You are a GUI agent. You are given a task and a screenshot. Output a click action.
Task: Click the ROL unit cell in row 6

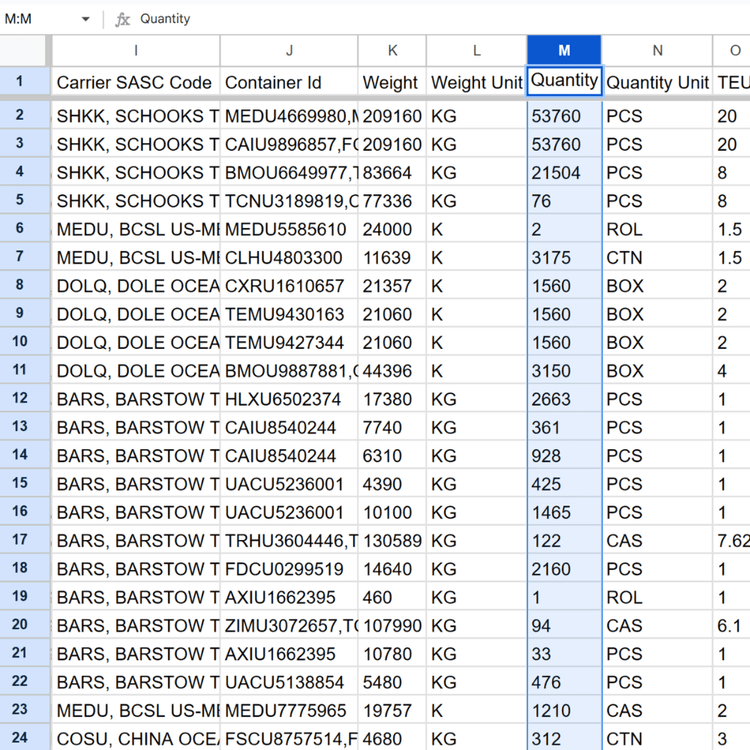click(657, 228)
